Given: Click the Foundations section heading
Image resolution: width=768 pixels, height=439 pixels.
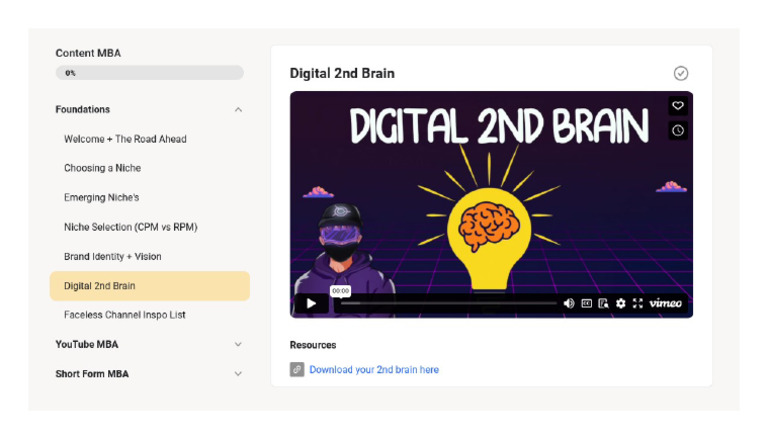Looking at the screenshot, I should click(83, 109).
